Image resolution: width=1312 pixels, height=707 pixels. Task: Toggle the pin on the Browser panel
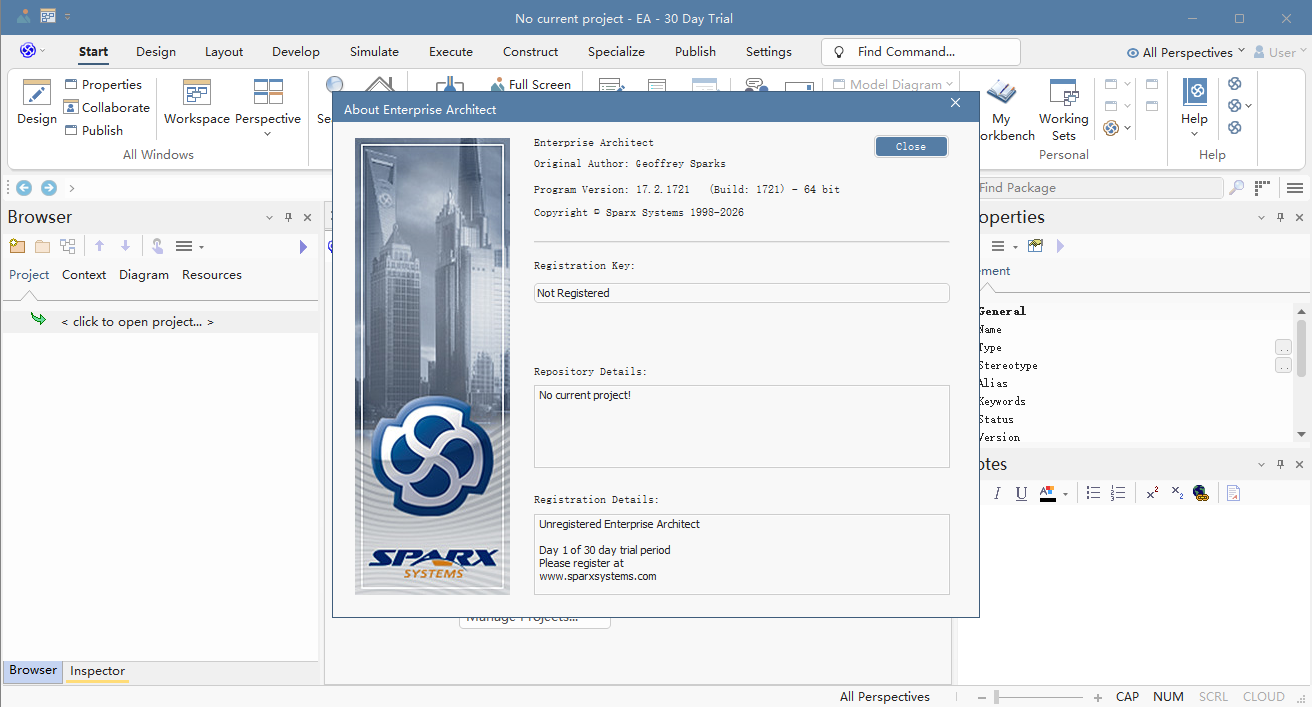[x=288, y=217]
